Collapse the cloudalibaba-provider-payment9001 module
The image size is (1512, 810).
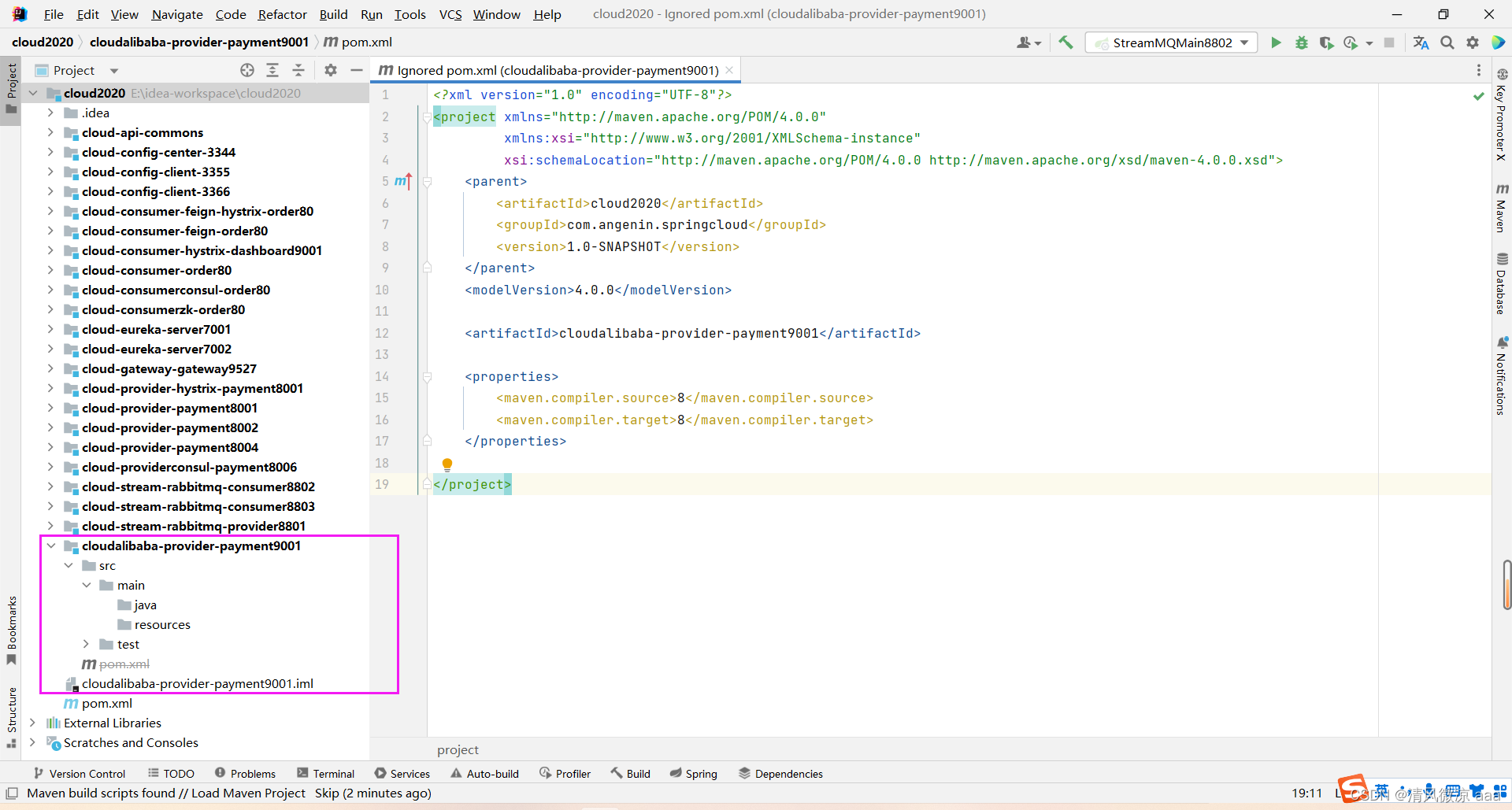coord(50,546)
